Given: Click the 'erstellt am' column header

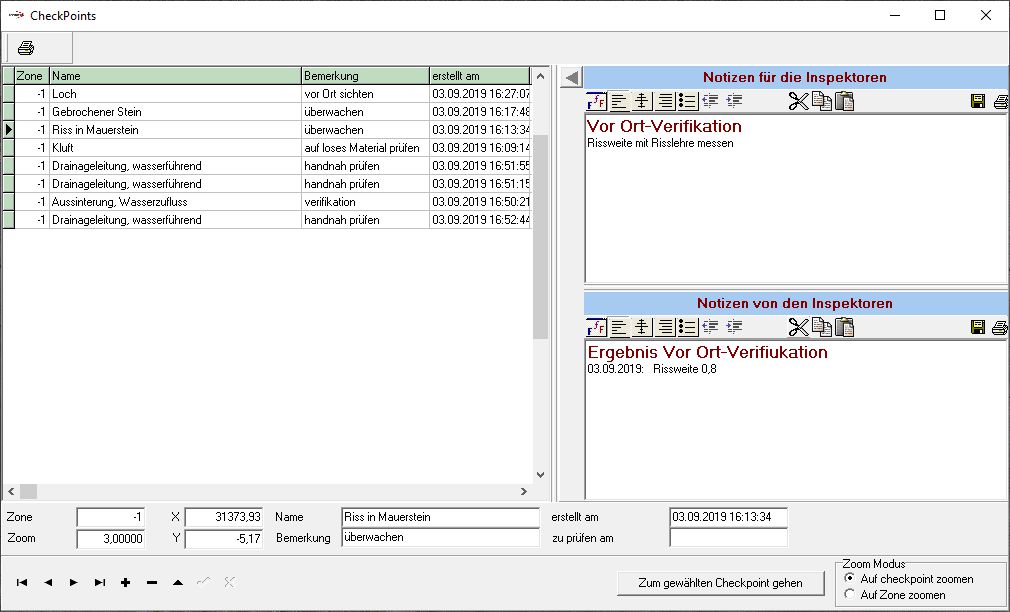Looking at the screenshot, I should (x=478, y=76).
